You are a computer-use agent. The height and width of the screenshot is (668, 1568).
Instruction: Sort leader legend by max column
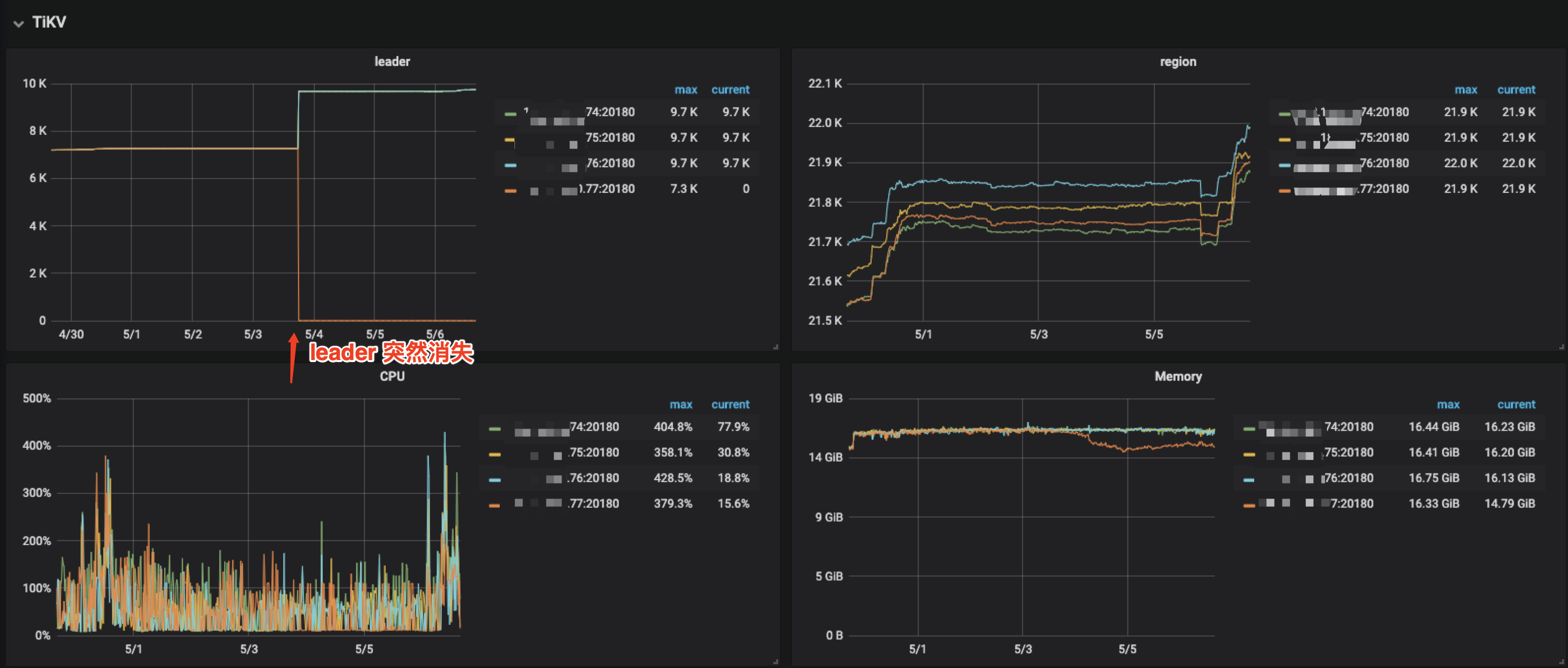pos(686,90)
